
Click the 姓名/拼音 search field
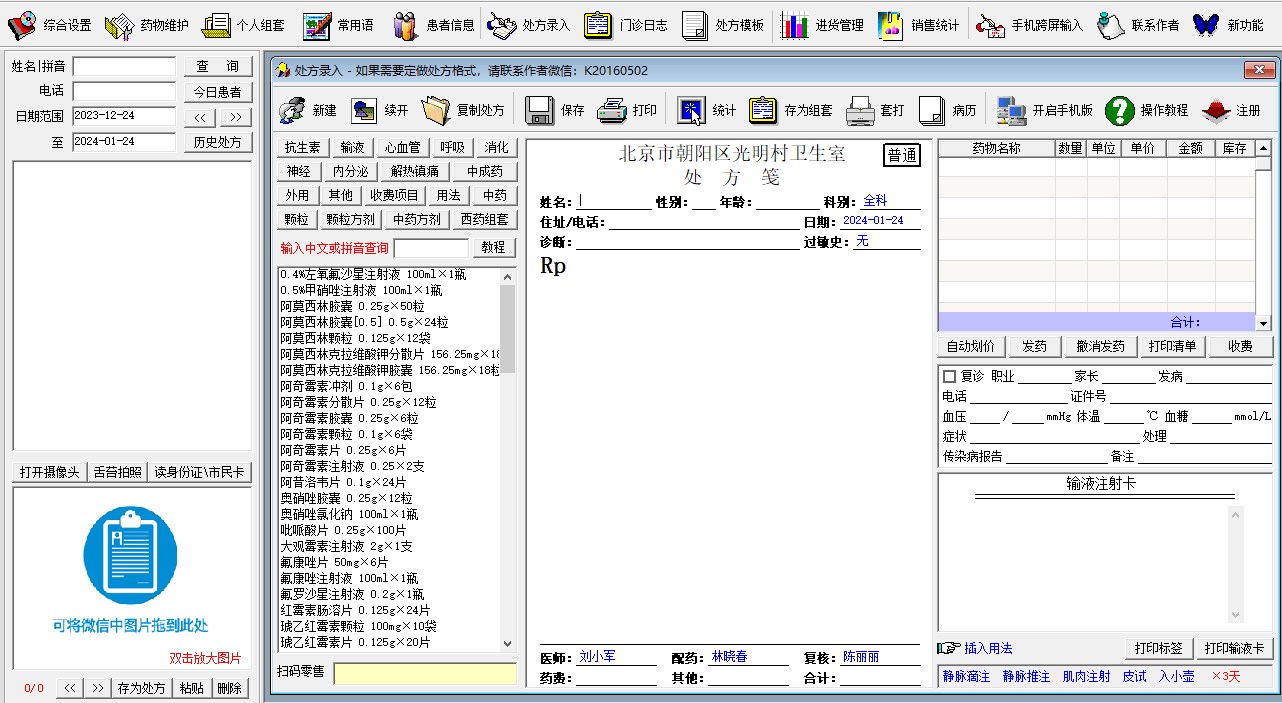tap(124, 67)
